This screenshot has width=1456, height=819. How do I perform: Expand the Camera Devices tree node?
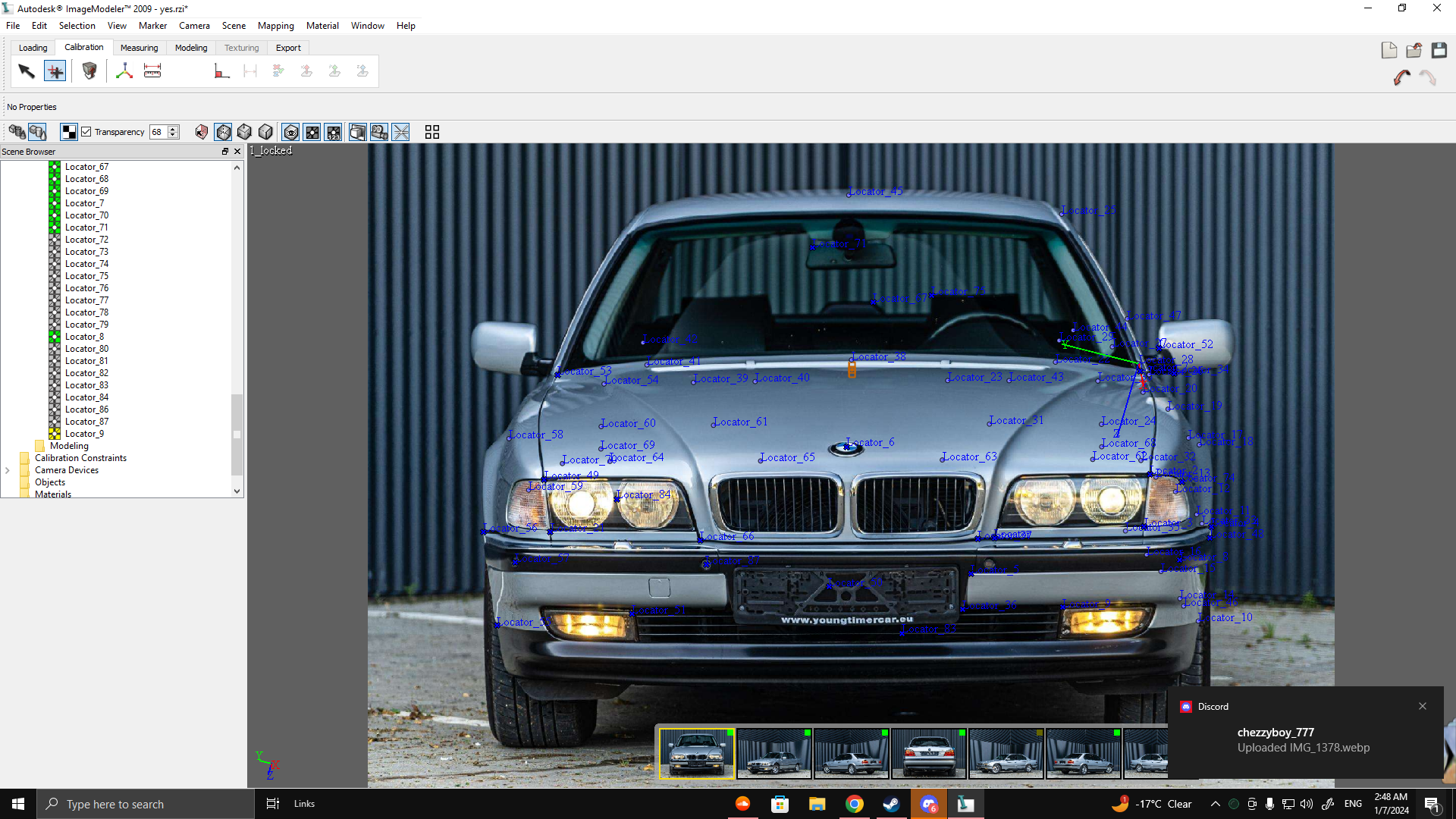click(x=8, y=470)
